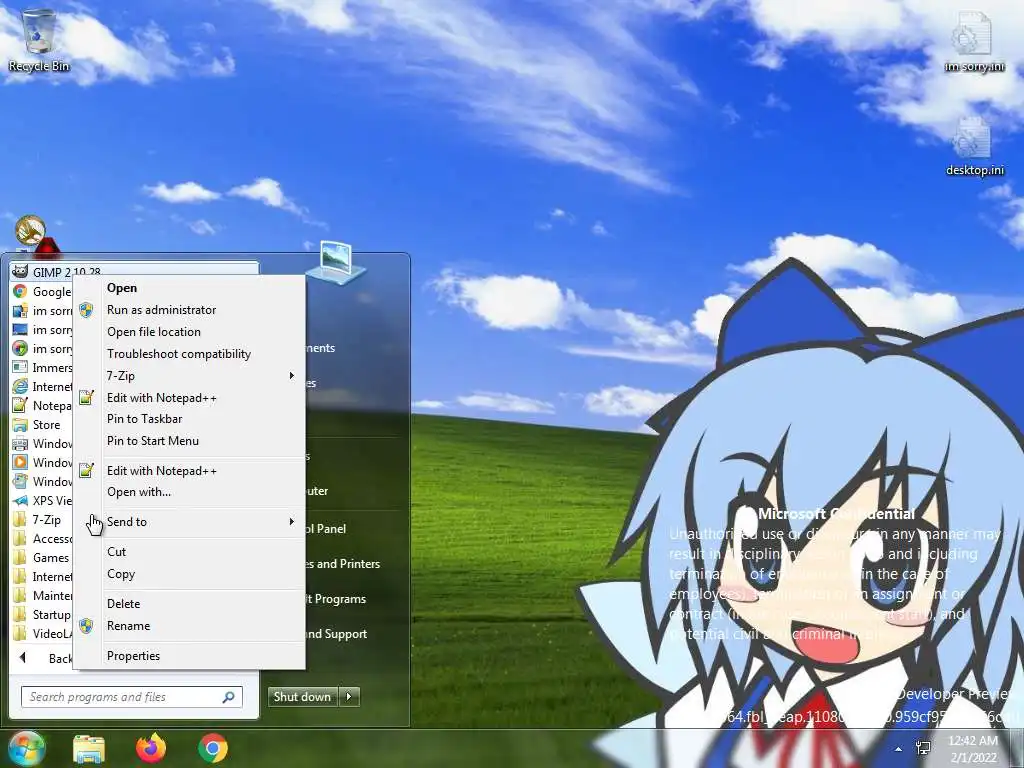This screenshot has height=768, width=1024.
Task: Open the VideoLAN folder icon
Action: coord(20,633)
